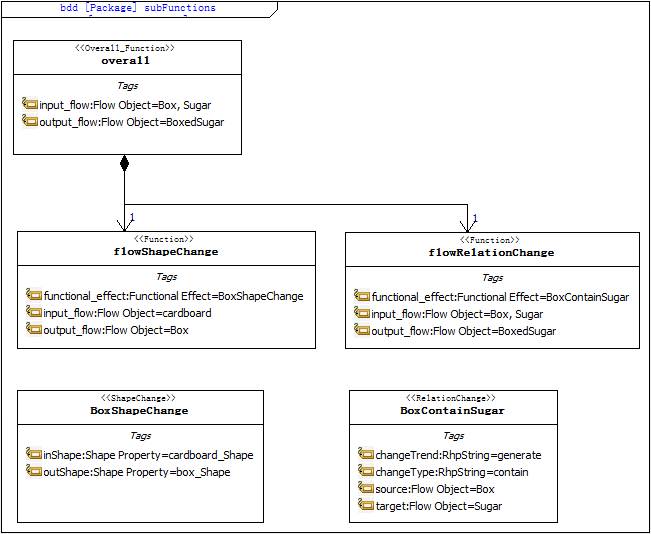Click Tags heading in flowRelationChange block
The image size is (651, 534).
[x=492, y=277]
